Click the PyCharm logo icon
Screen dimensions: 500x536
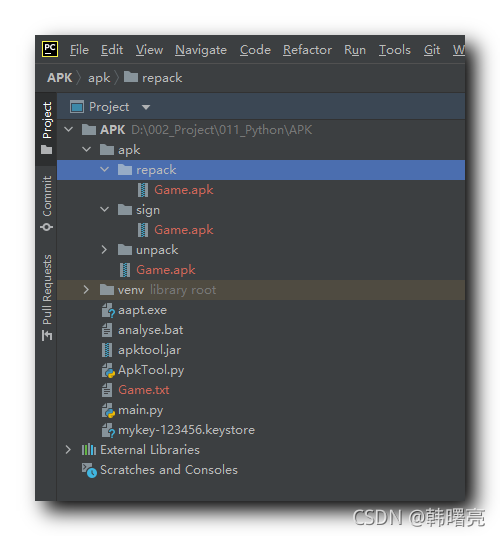tap(50, 49)
